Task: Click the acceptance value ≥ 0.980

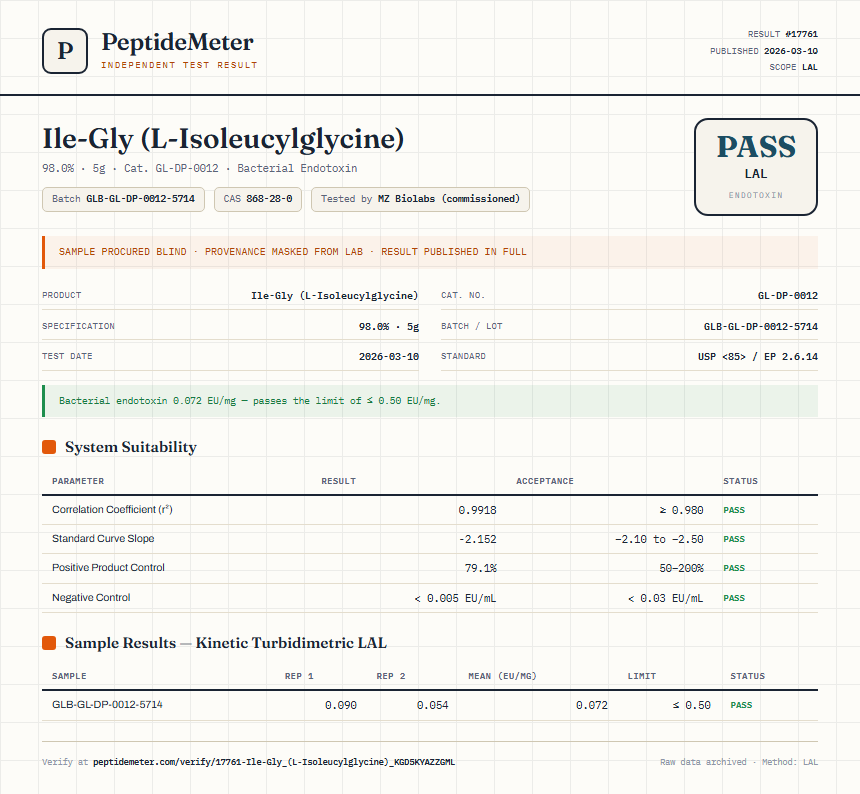Action: tap(681, 510)
